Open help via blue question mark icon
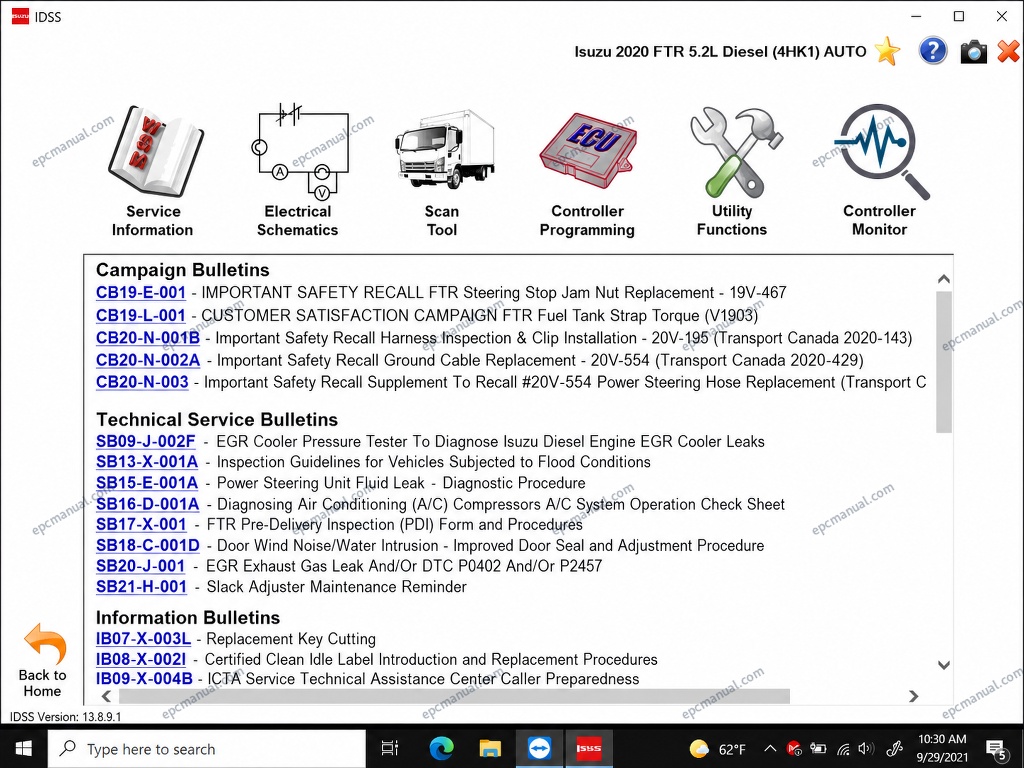The height and width of the screenshot is (768, 1024). pos(933,51)
